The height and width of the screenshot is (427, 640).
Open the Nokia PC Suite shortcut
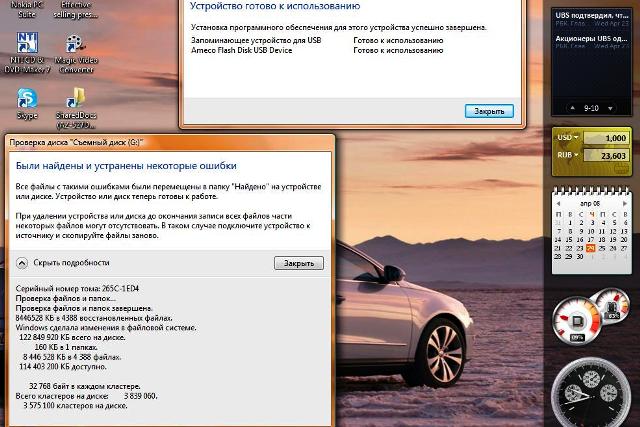[26, 8]
